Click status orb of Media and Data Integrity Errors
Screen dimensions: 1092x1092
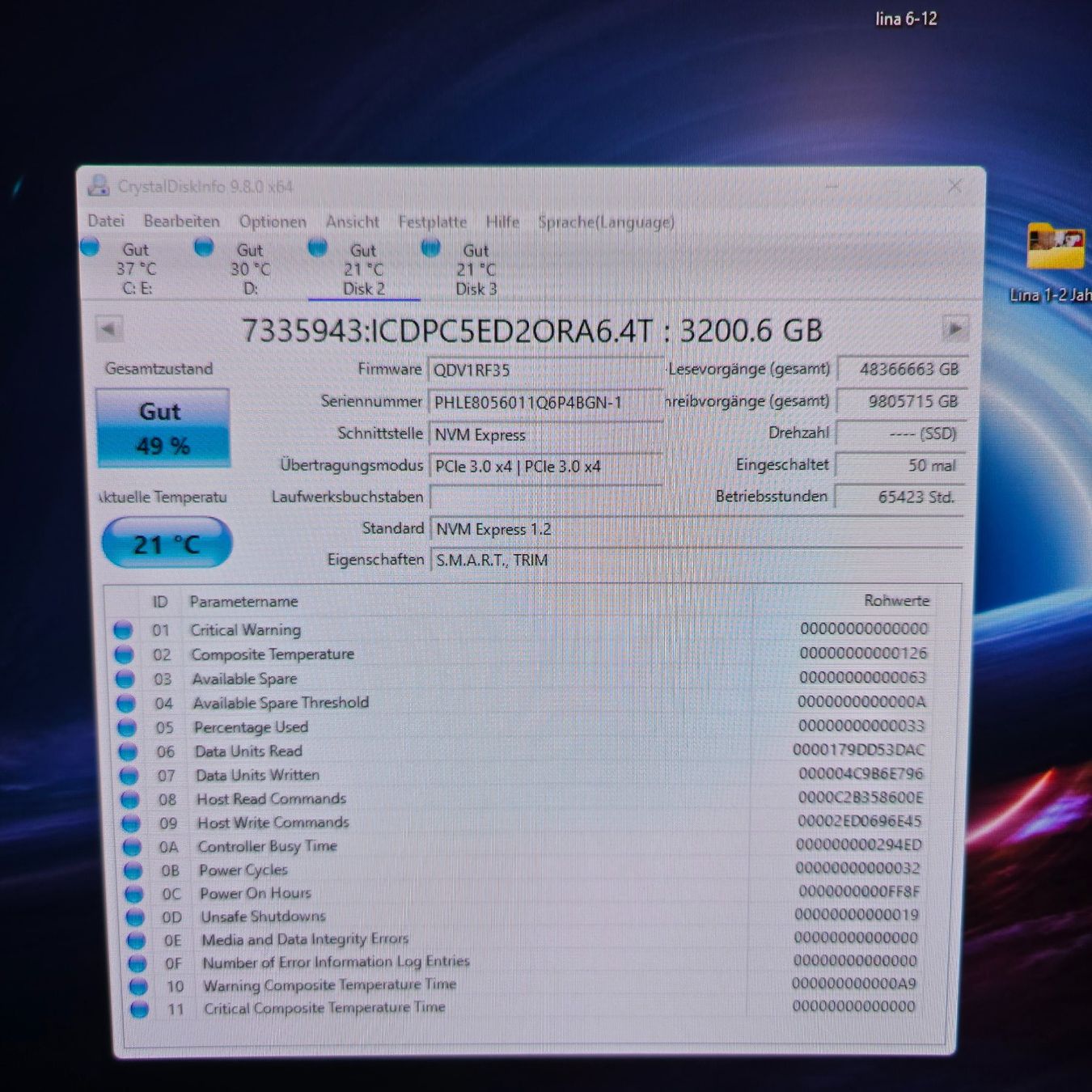click(137, 940)
